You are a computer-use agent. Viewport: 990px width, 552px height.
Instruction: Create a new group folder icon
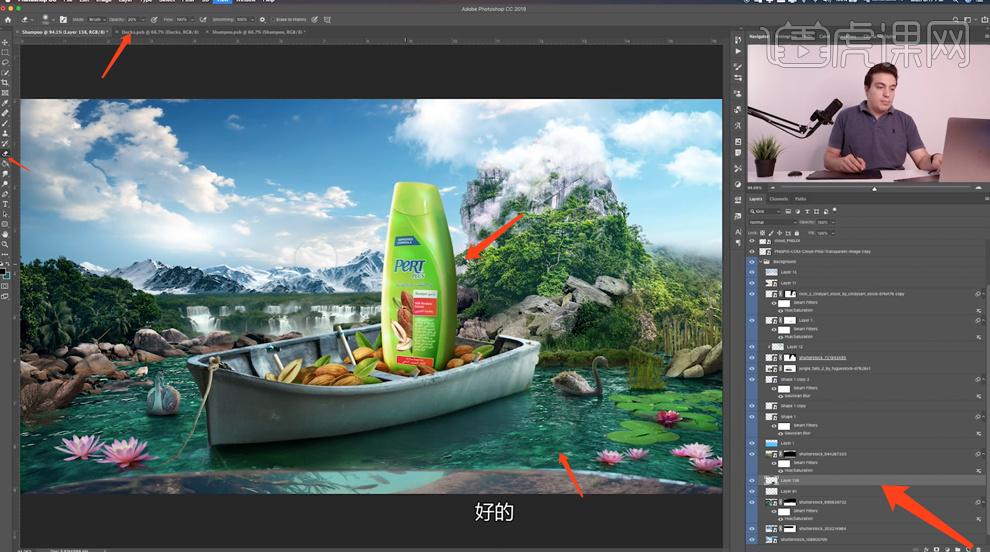coord(957,549)
